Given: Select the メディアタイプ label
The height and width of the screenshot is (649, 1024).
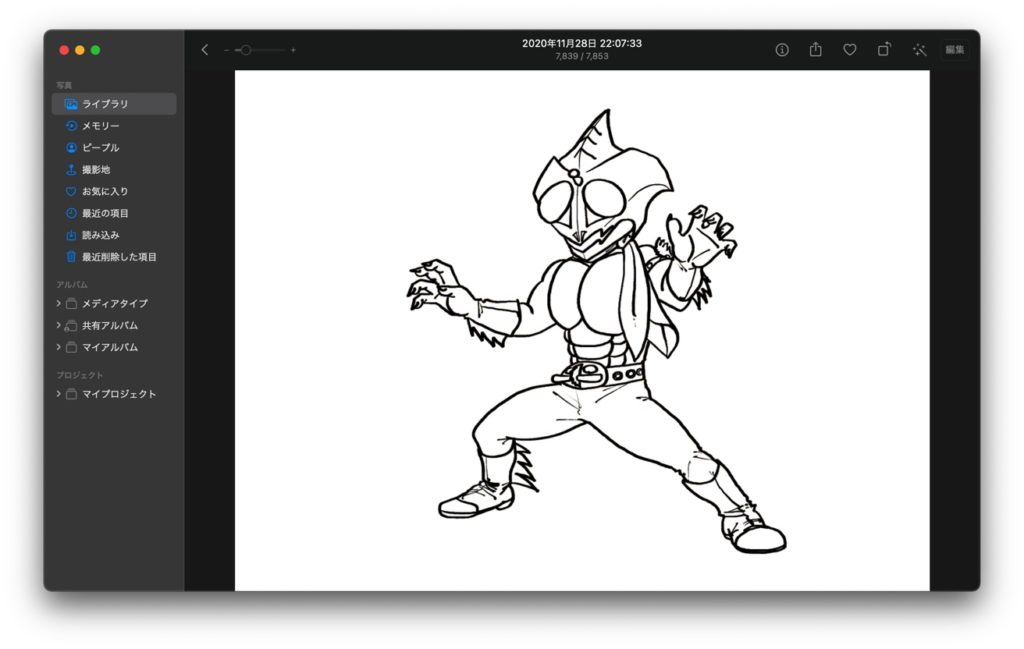Looking at the screenshot, I should tap(115, 304).
